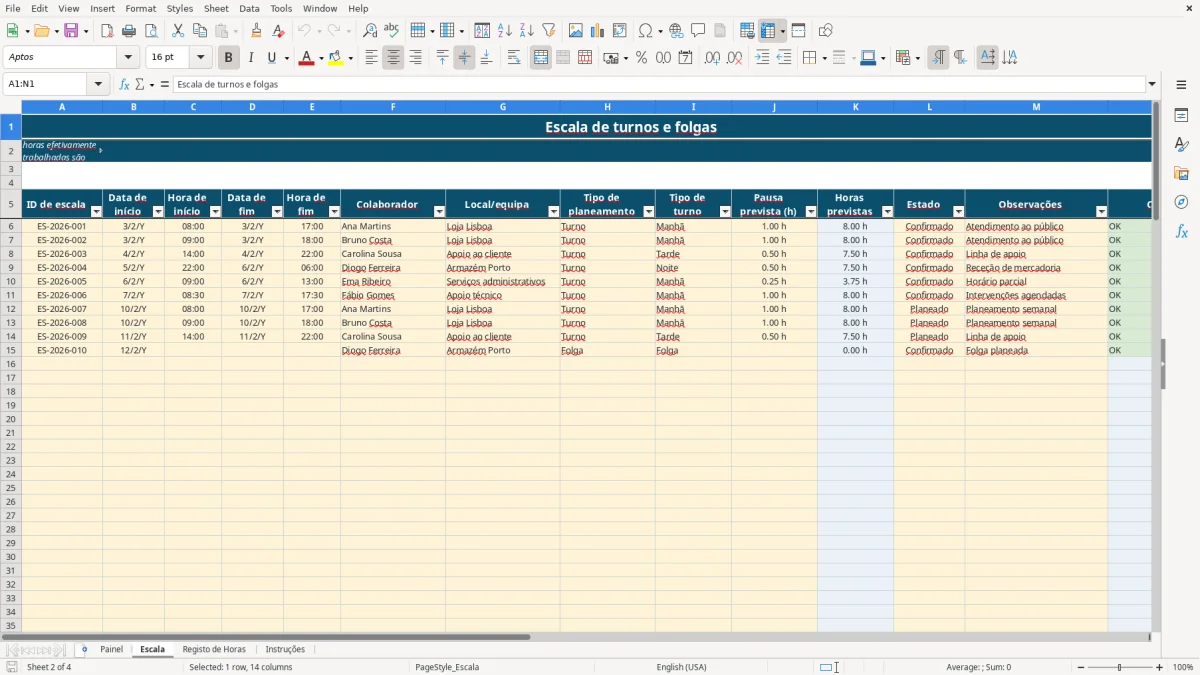
Task: Toggle Freeze Rows and Columns
Action: [768, 31]
